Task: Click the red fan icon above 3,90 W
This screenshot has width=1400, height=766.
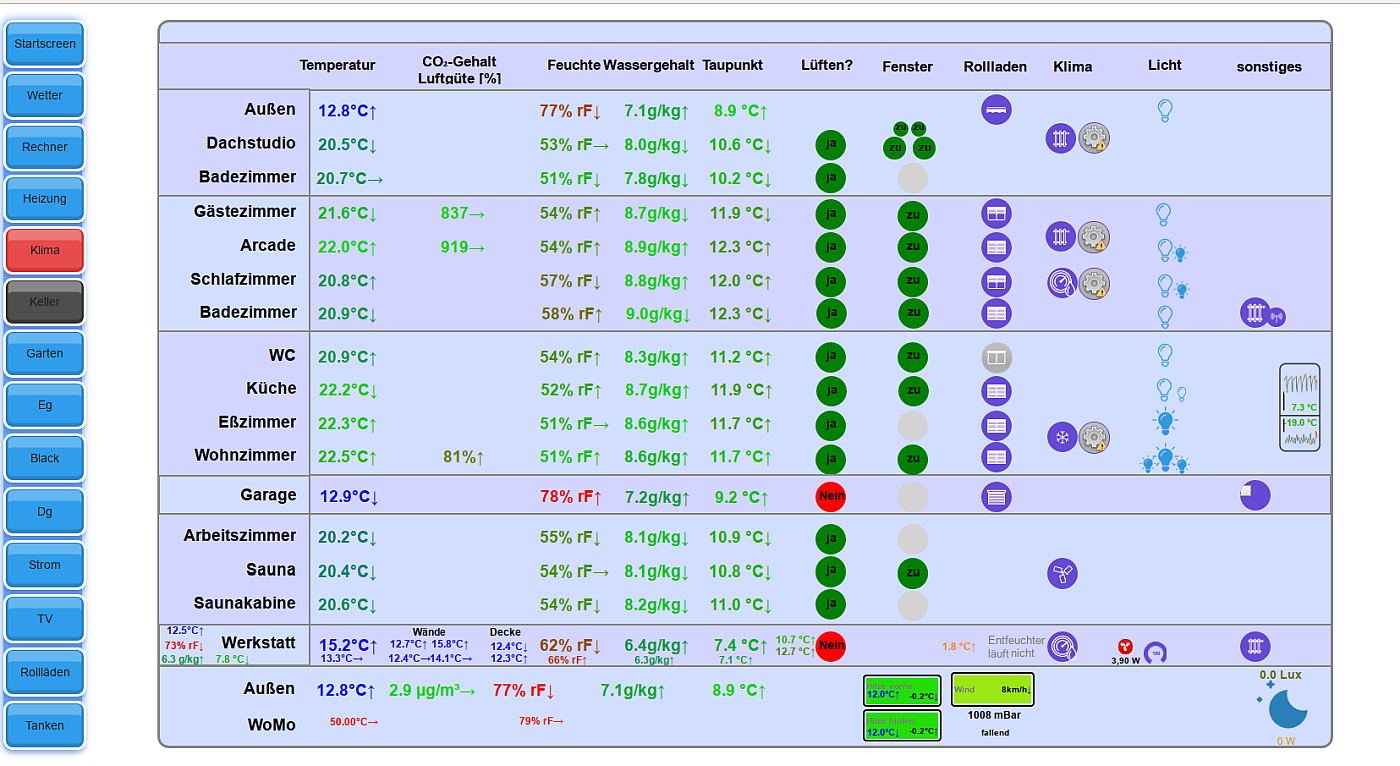Action: [x=1126, y=646]
